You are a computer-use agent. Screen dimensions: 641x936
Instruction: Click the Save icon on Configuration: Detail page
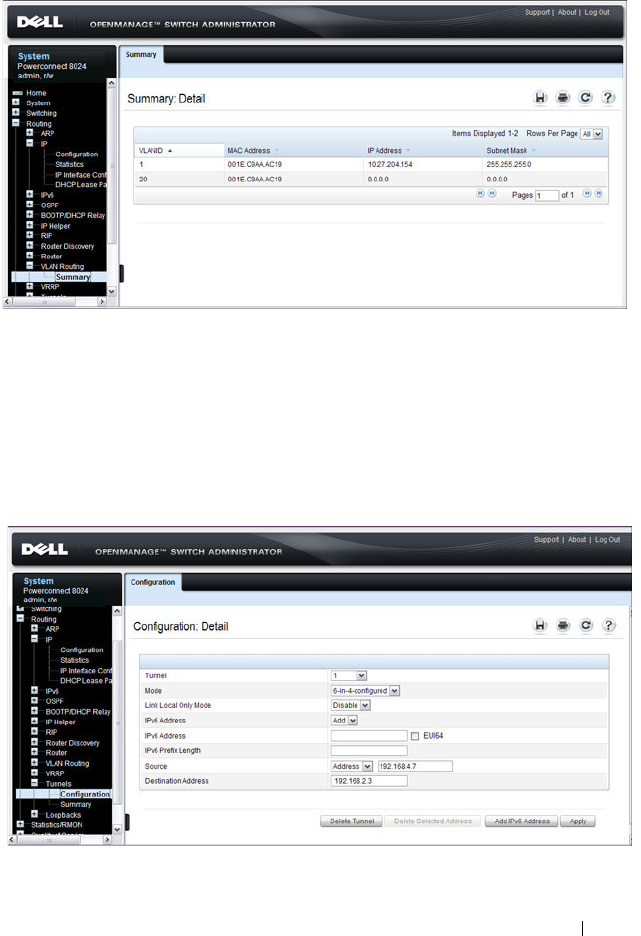coord(540,625)
